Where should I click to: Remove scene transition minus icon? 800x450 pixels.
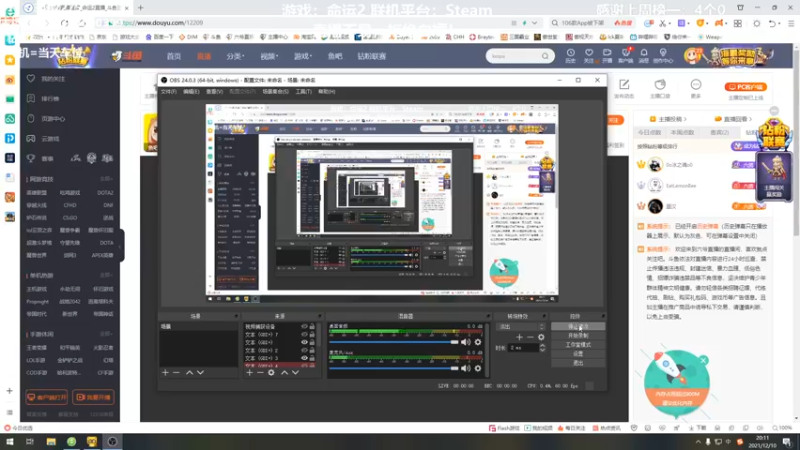530,337
